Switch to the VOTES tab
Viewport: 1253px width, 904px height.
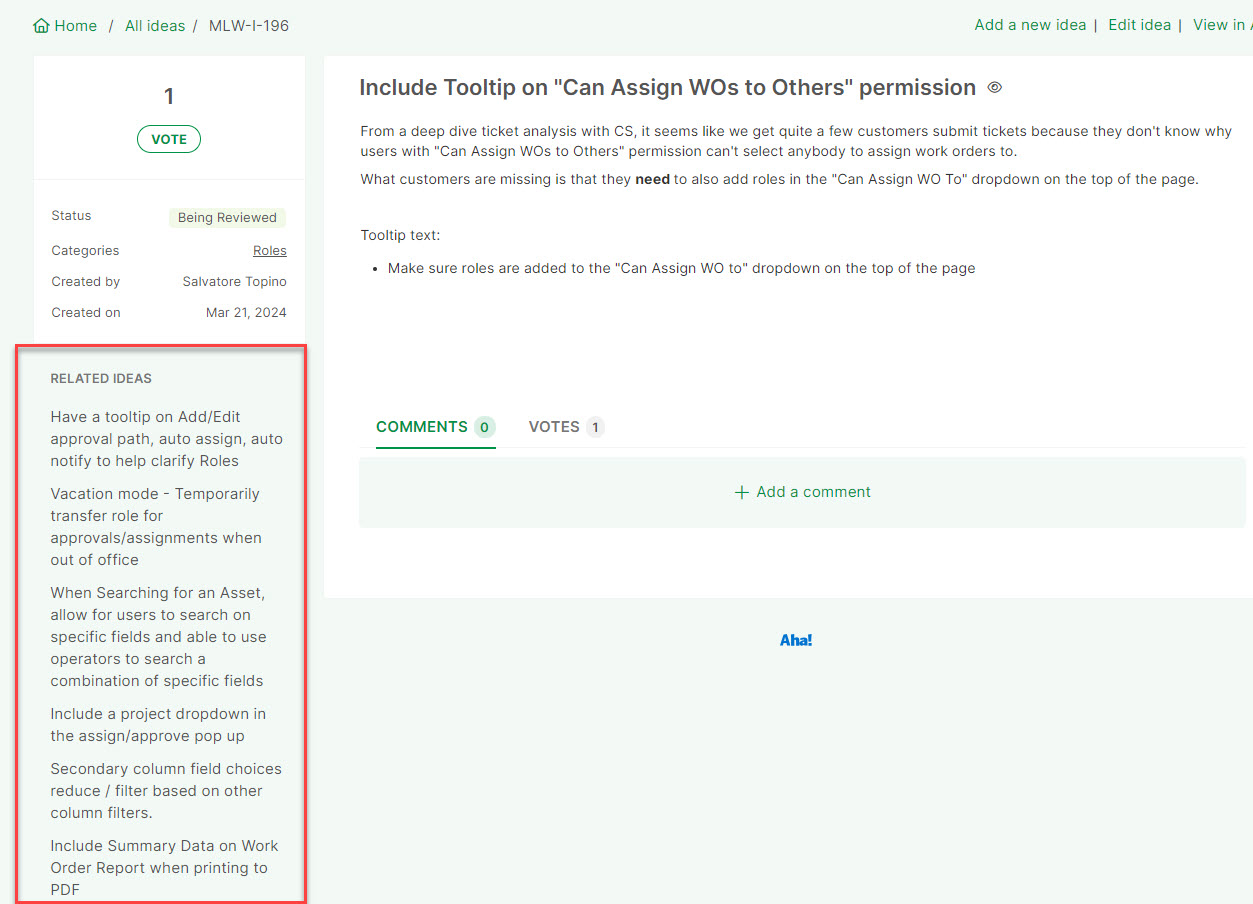tap(566, 427)
